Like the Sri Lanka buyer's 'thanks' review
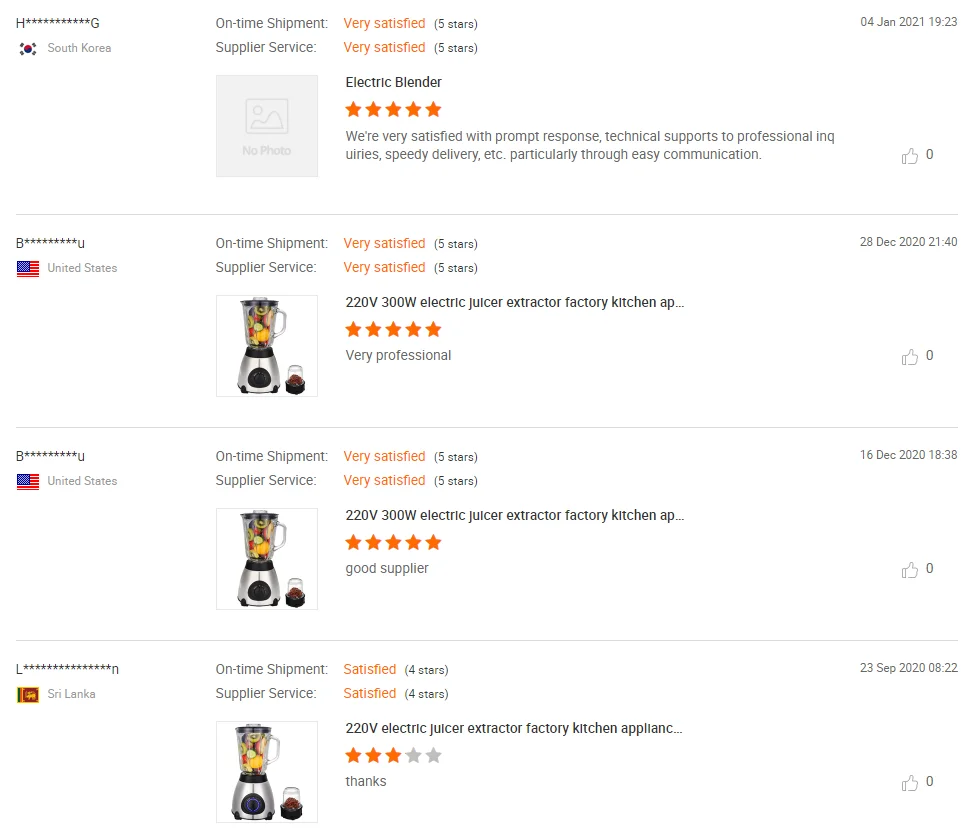 910,783
